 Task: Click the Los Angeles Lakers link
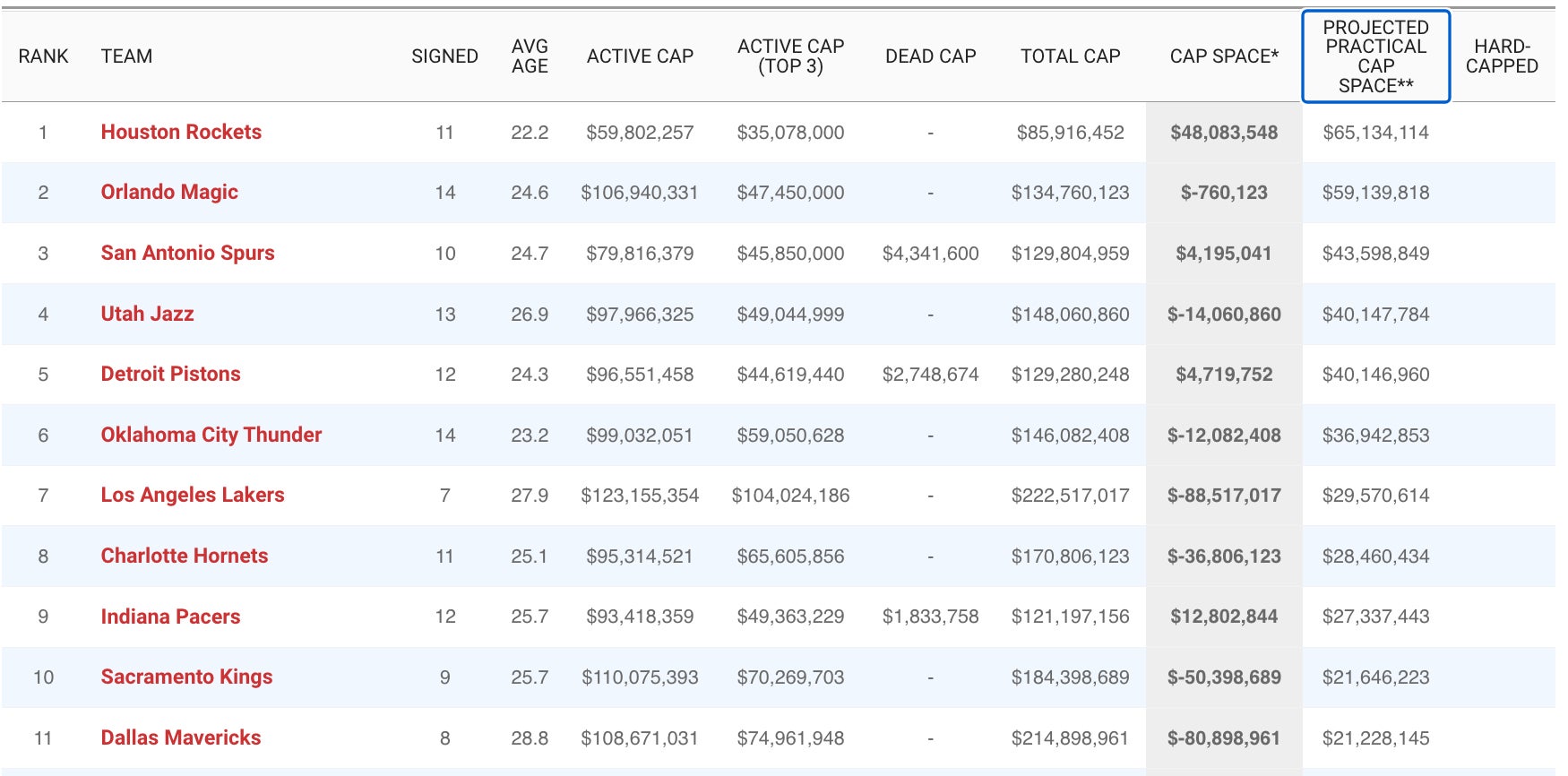click(x=192, y=496)
